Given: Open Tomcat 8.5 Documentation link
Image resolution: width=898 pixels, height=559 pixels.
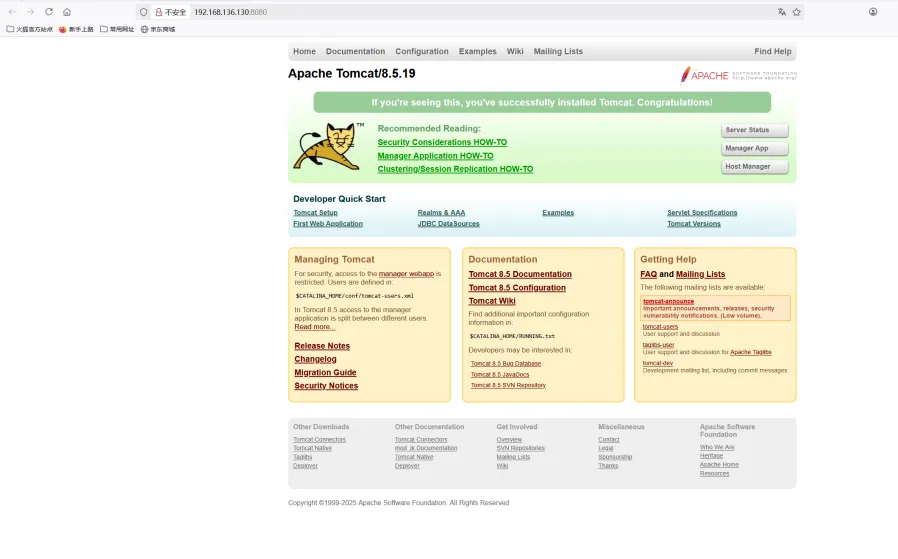Looking at the screenshot, I should pos(520,274).
